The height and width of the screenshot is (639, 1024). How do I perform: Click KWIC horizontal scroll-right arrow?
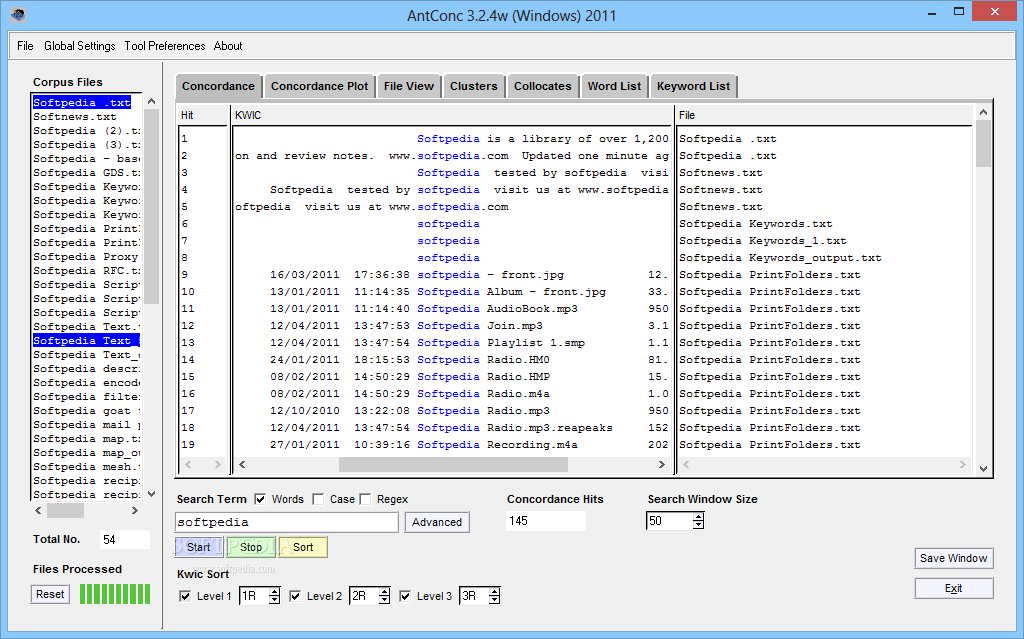[x=662, y=465]
